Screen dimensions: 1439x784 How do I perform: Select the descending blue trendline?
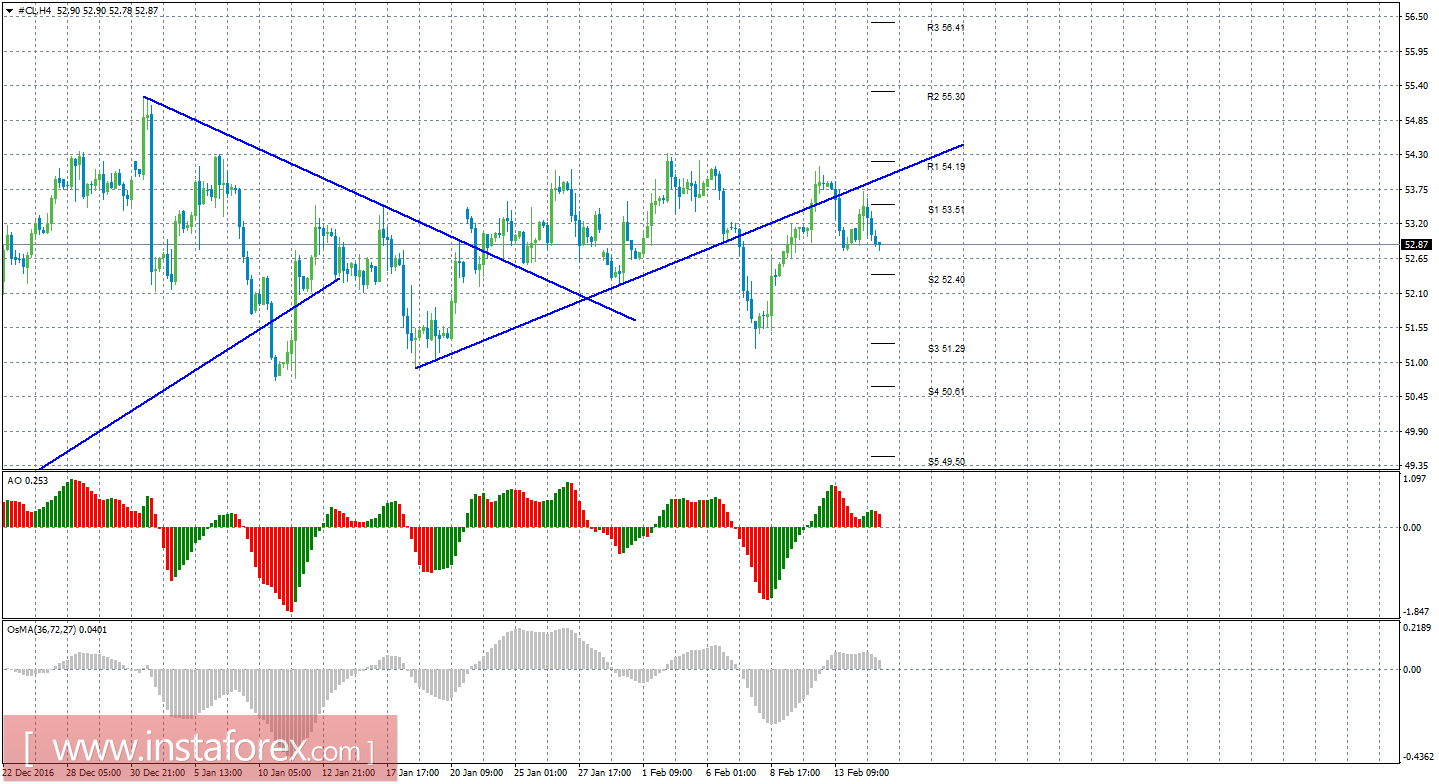[390, 209]
